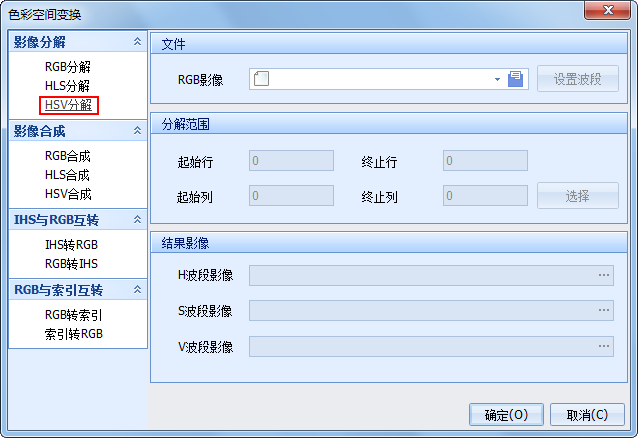The width and height of the screenshot is (638, 438).
Task: Click the file icon in RGB影像 box
Action: pyautogui.click(x=262, y=80)
